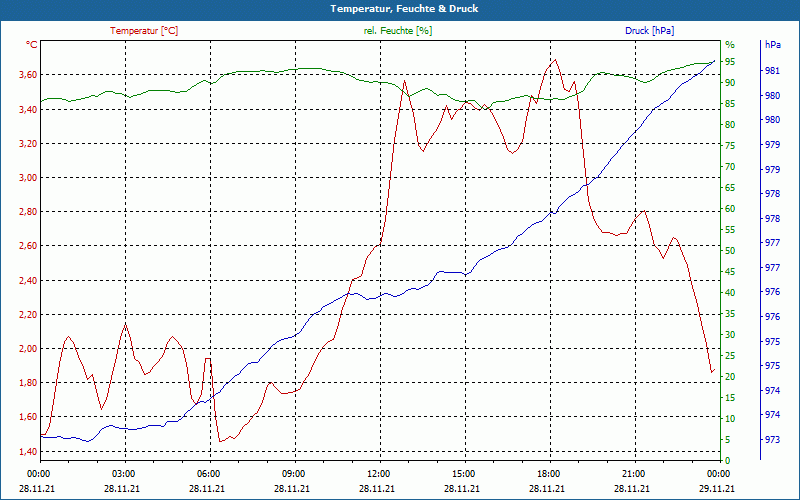
Task: Pick the "1,40" temperature axis tick
Action: coord(29,451)
